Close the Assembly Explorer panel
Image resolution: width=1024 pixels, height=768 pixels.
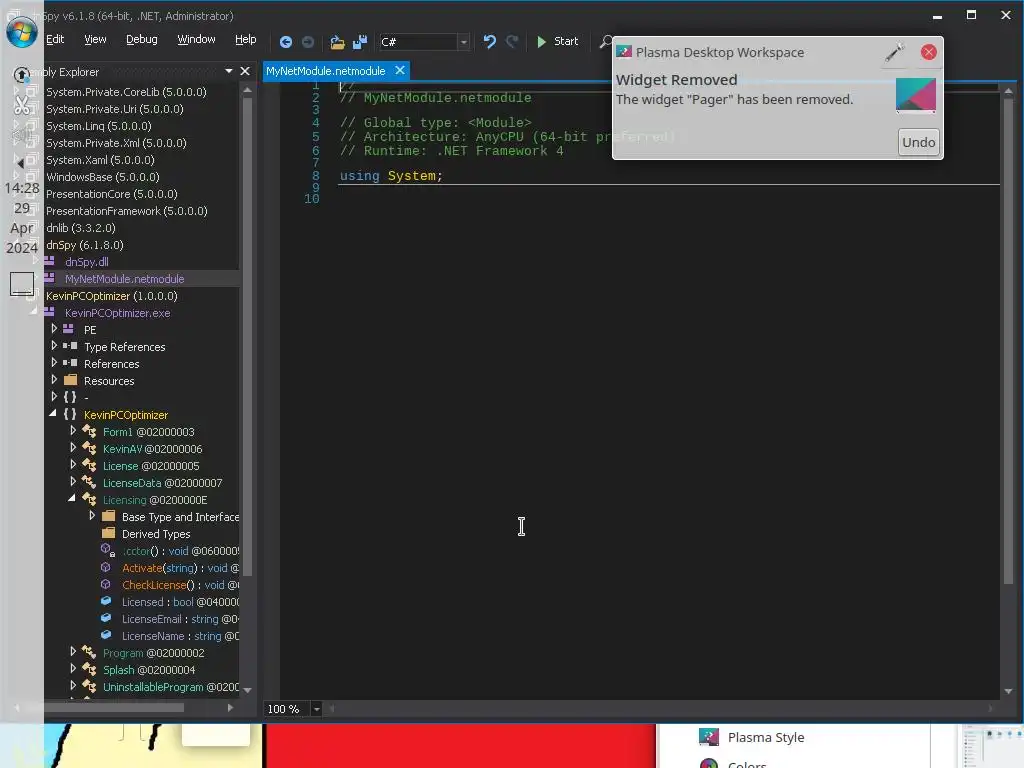pos(245,71)
